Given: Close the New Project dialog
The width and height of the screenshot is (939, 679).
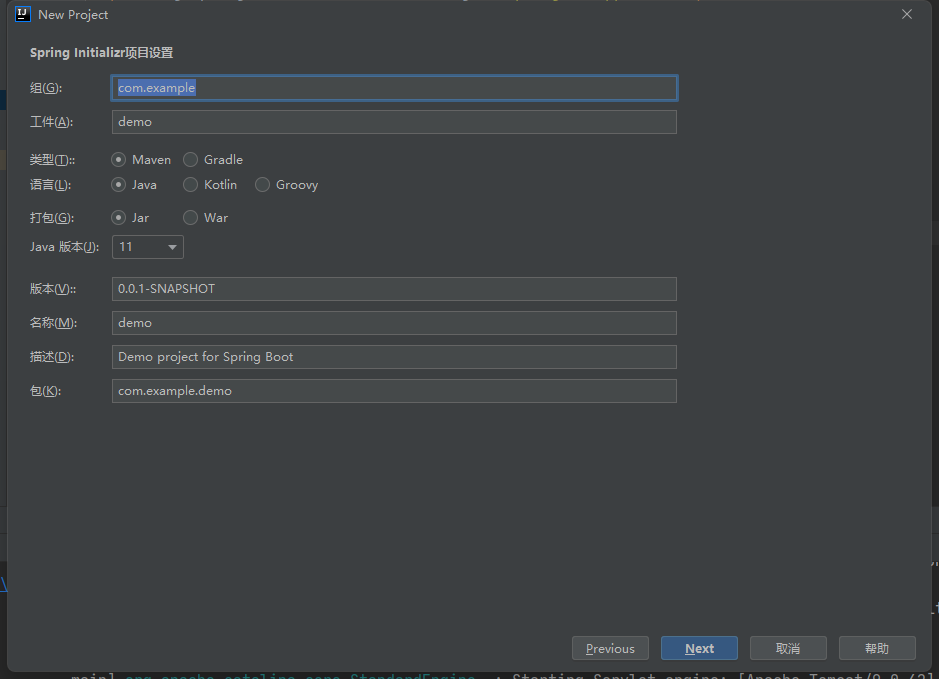Looking at the screenshot, I should tap(906, 14).
